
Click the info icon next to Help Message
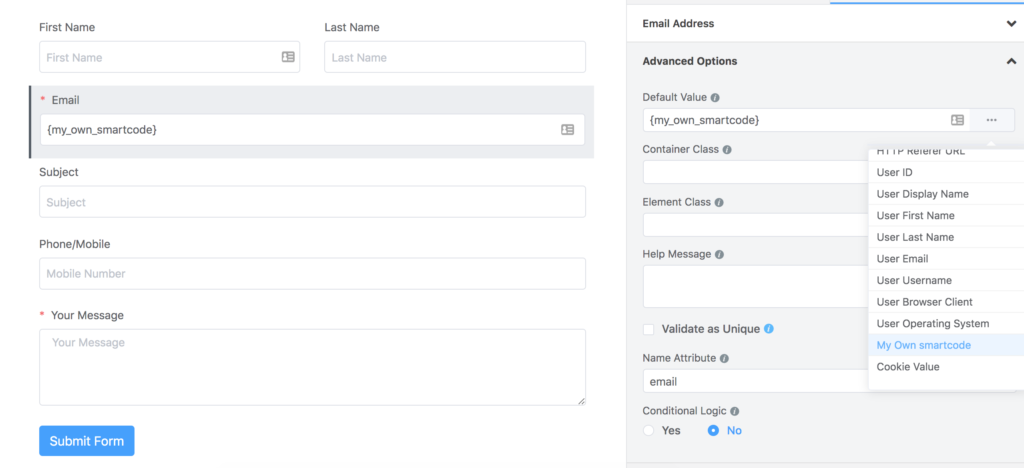pos(719,254)
